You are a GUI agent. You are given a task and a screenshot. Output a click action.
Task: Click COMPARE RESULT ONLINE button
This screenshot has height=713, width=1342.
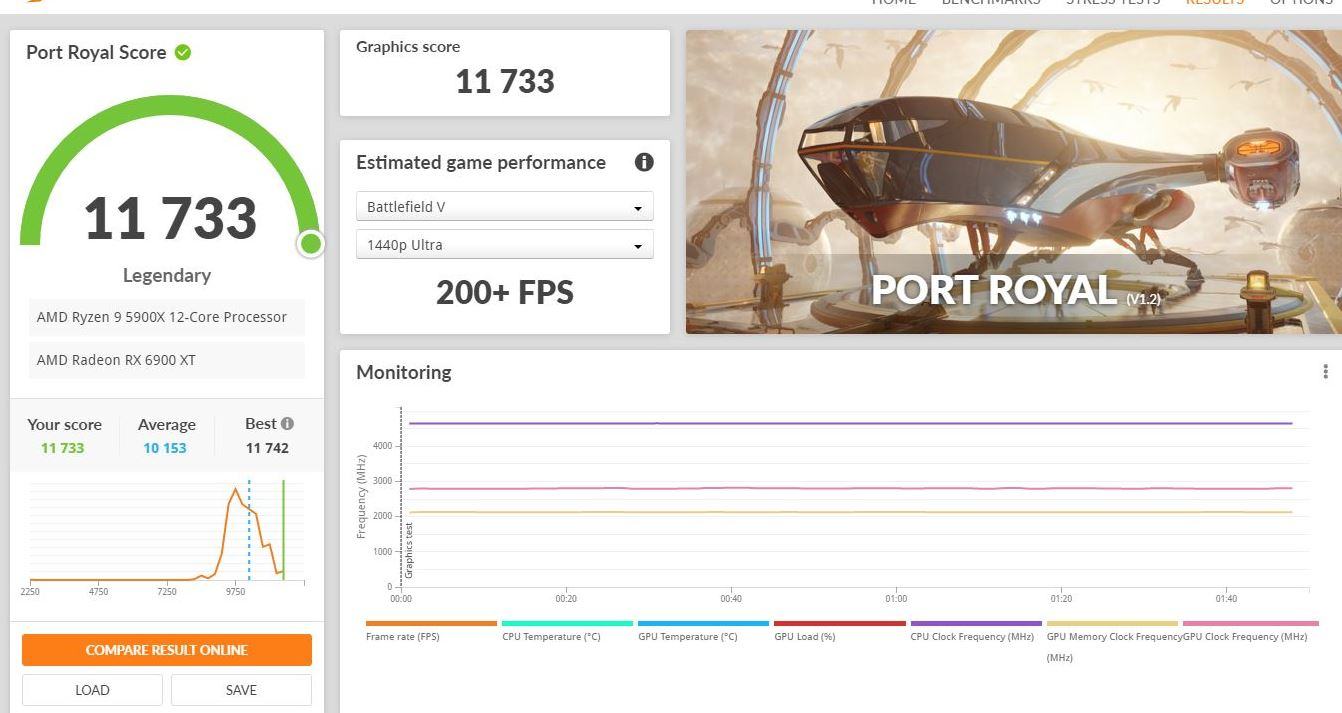pos(167,650)
